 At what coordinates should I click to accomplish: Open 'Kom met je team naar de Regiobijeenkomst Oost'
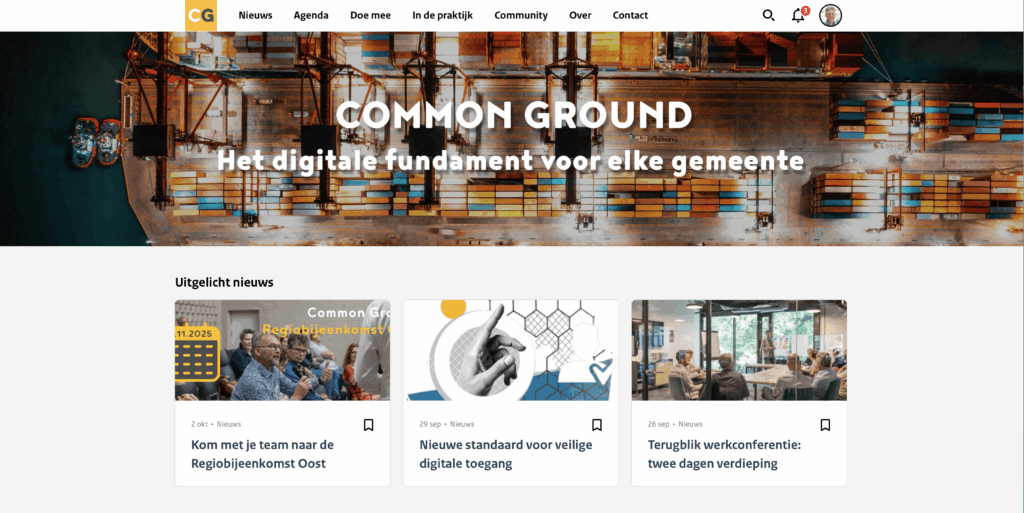pyautogui.click(x=263, y=454)
